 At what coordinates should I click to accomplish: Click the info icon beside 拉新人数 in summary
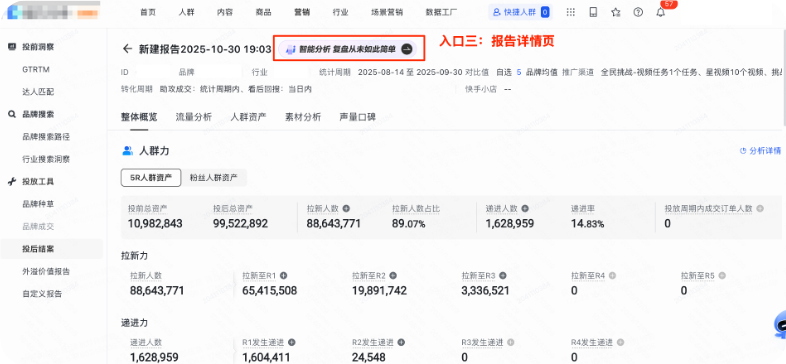346,209
